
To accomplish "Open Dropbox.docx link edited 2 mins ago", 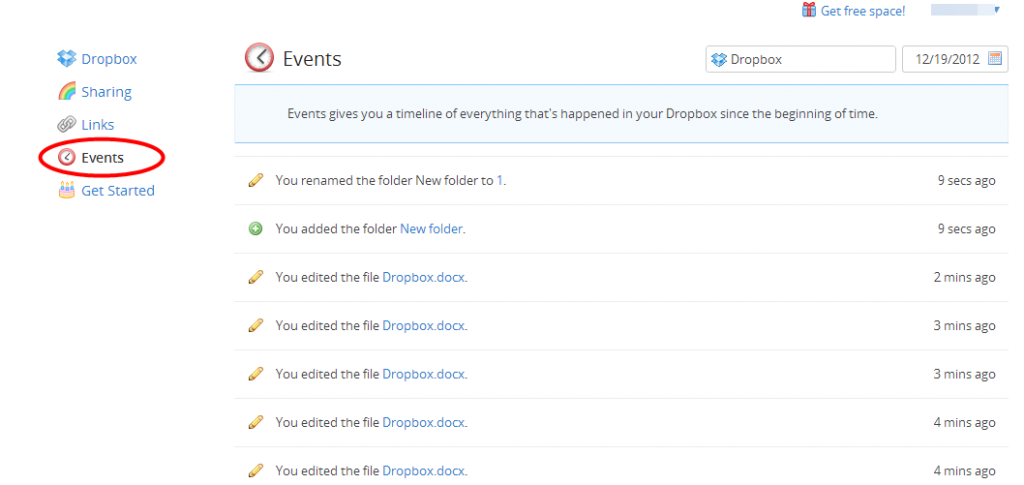I will click(423, 277).
